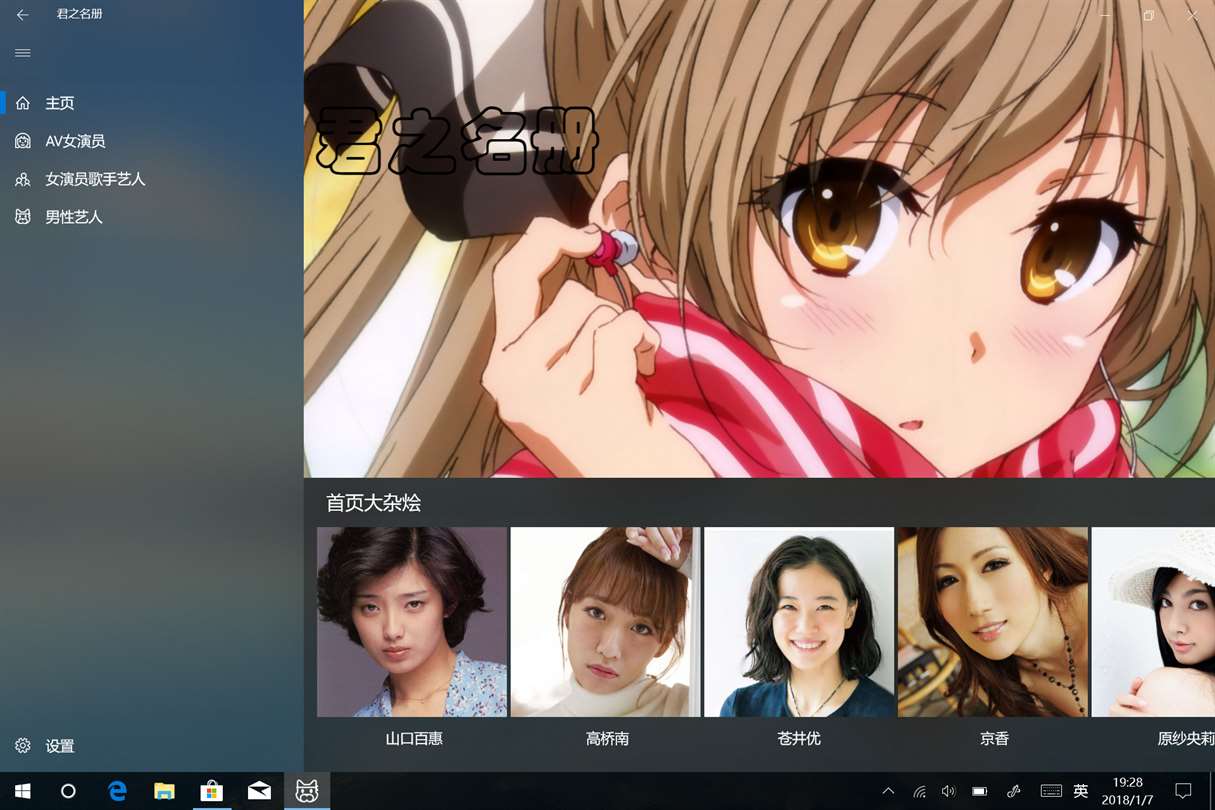Click the gear icon beside 设置
1215x810 pixels.
[x=23, y=746]
